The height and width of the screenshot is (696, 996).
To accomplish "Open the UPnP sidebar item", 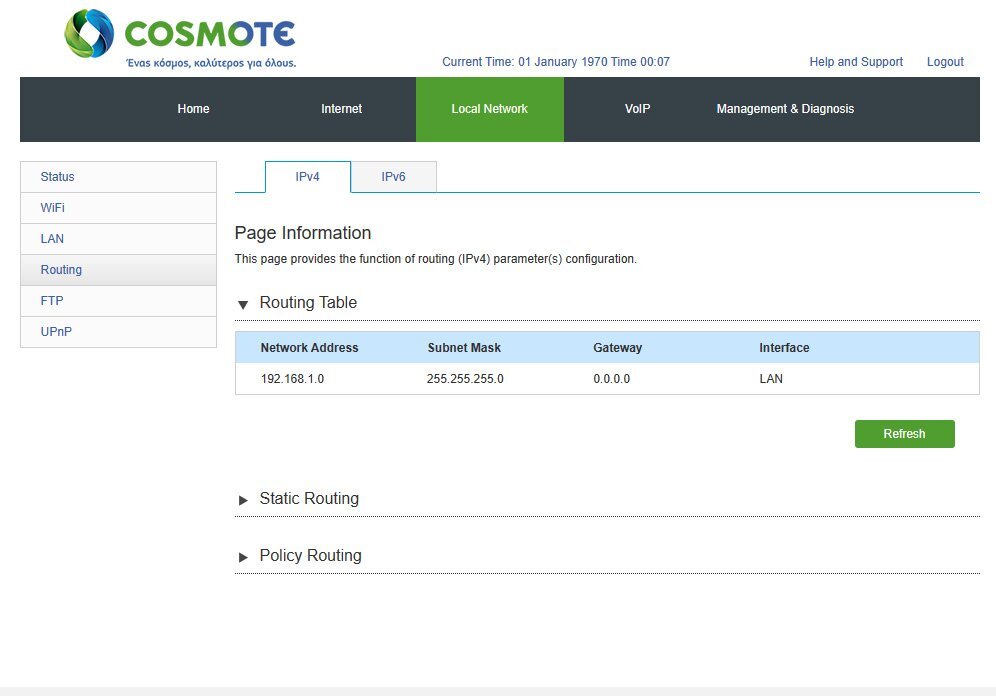I will (x=118, y=332).
